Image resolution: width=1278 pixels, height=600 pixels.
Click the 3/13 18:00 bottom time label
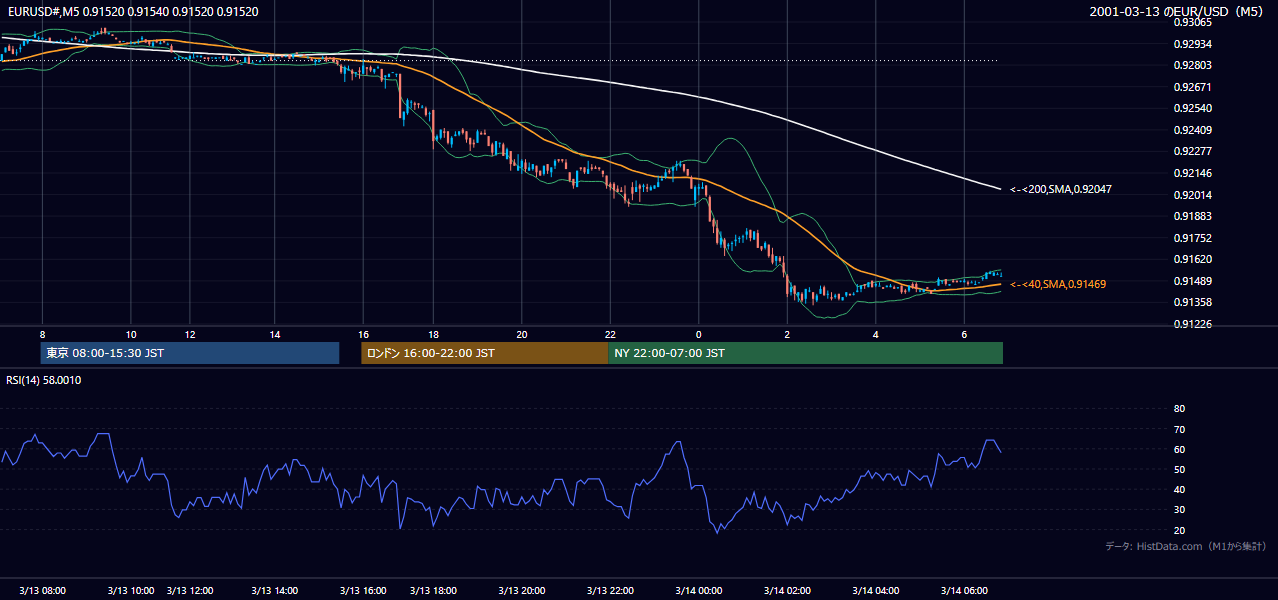[434, 591]
